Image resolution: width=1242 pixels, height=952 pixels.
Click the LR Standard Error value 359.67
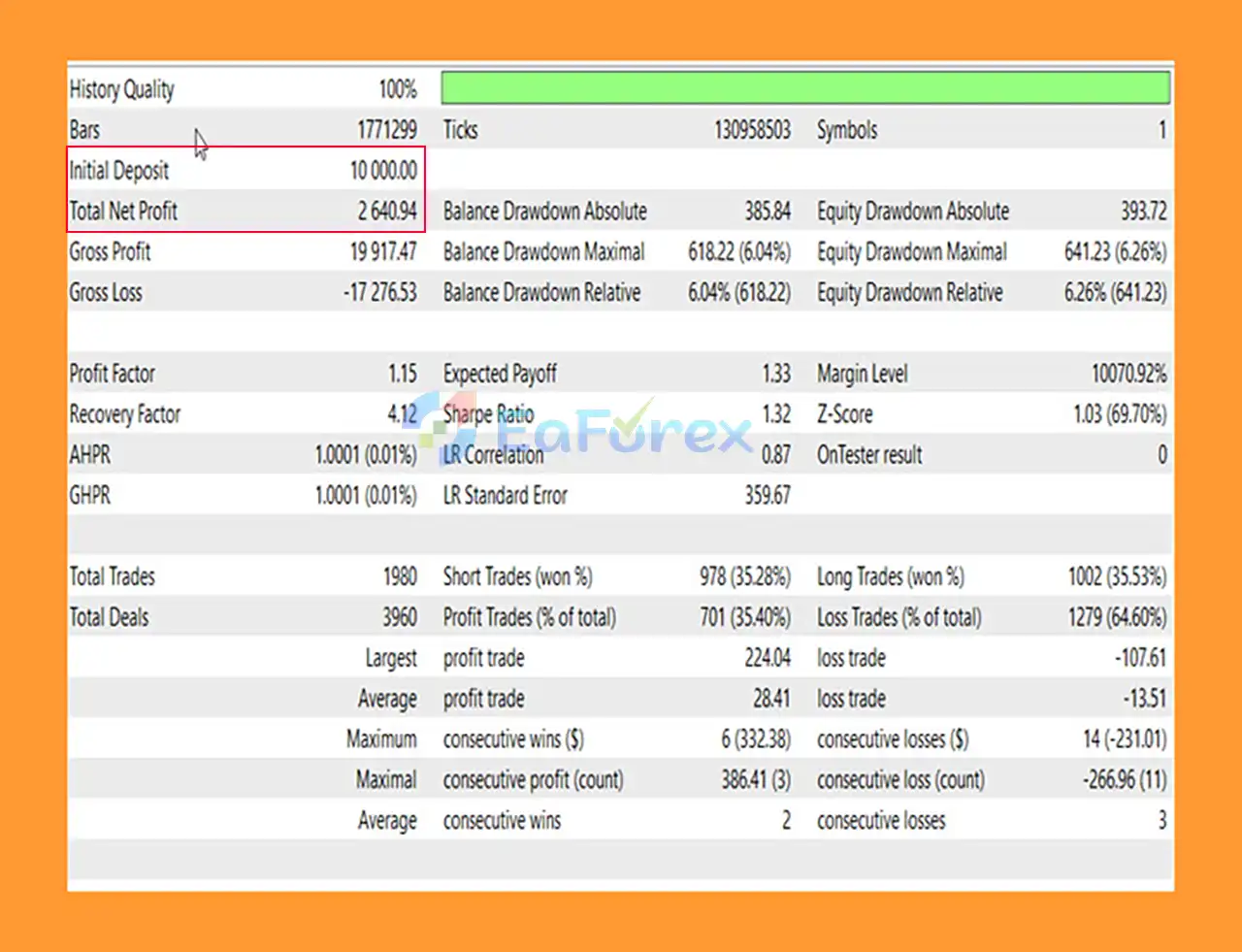coord(767,496)
